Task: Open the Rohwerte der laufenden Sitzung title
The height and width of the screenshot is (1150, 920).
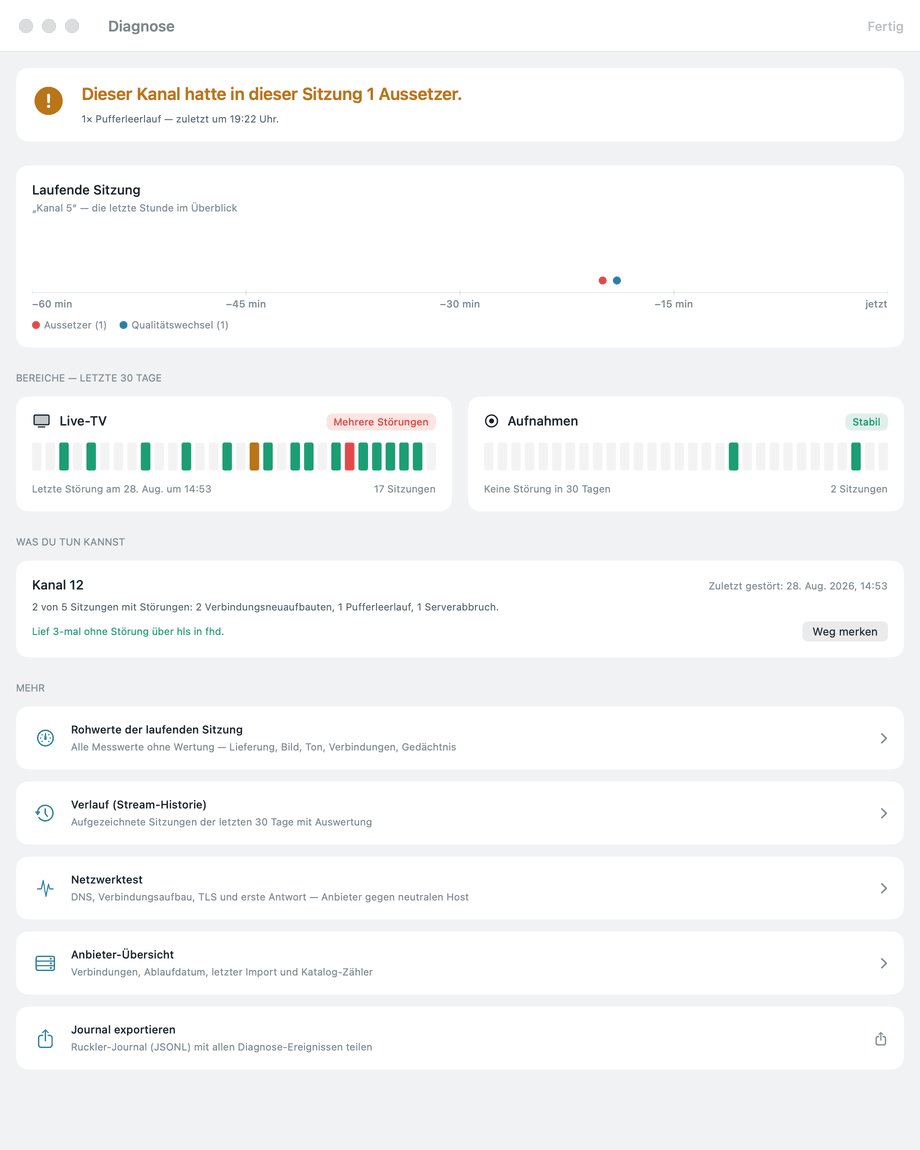Action: [x=157, y=730]
